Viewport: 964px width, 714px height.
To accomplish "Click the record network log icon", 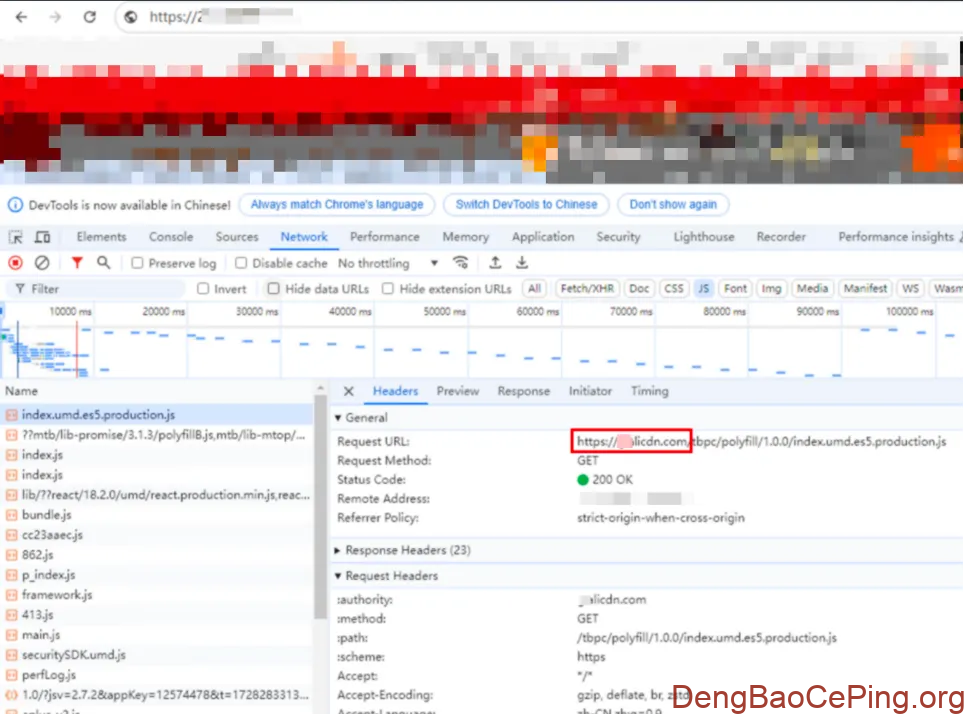I will point(16,263).
